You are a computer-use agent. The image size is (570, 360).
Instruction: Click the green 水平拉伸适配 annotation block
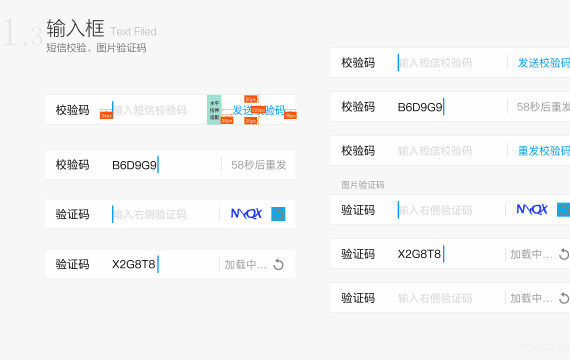click(x=214, y=110)
